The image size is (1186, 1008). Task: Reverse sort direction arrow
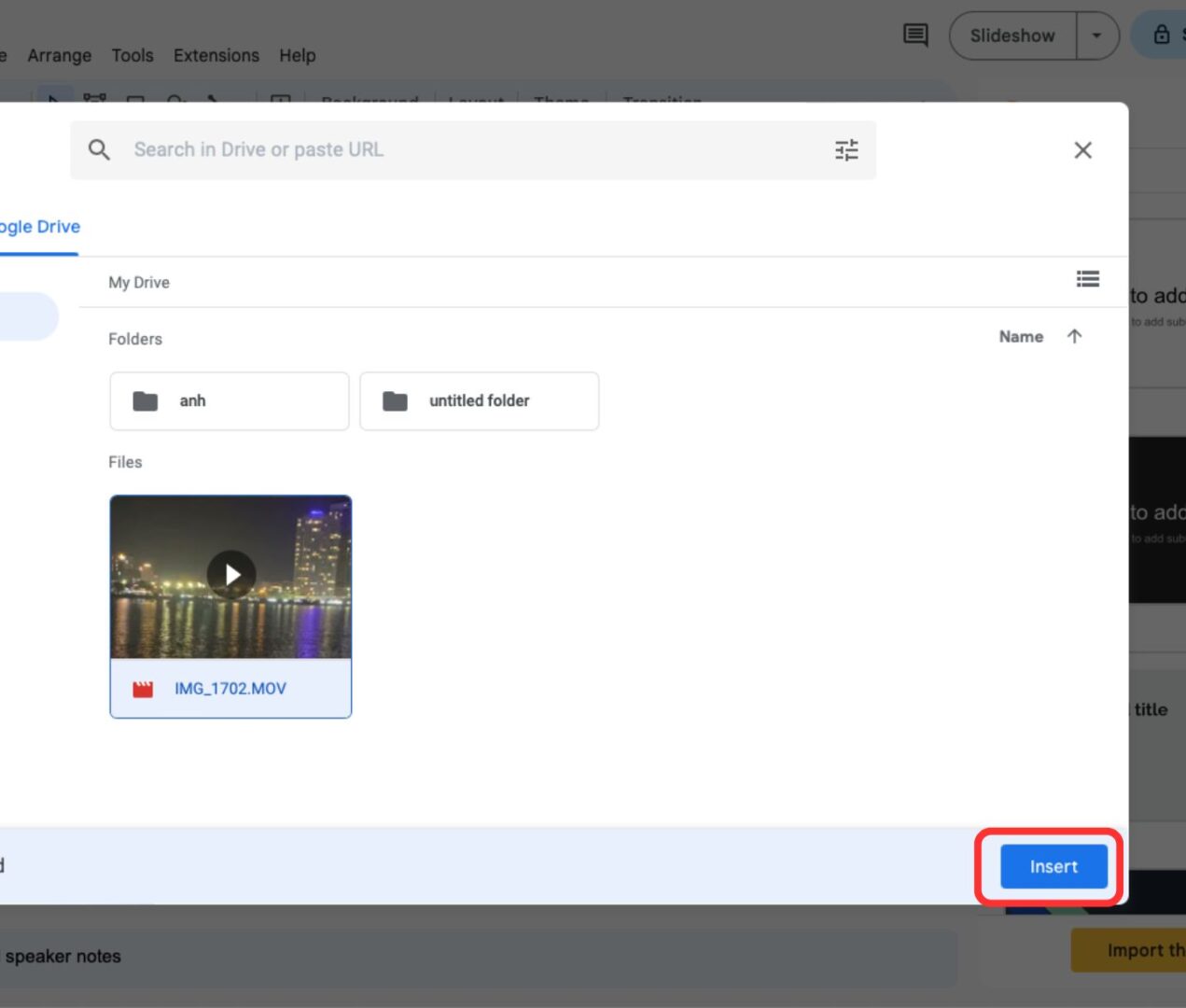[x=1074, y=337]
